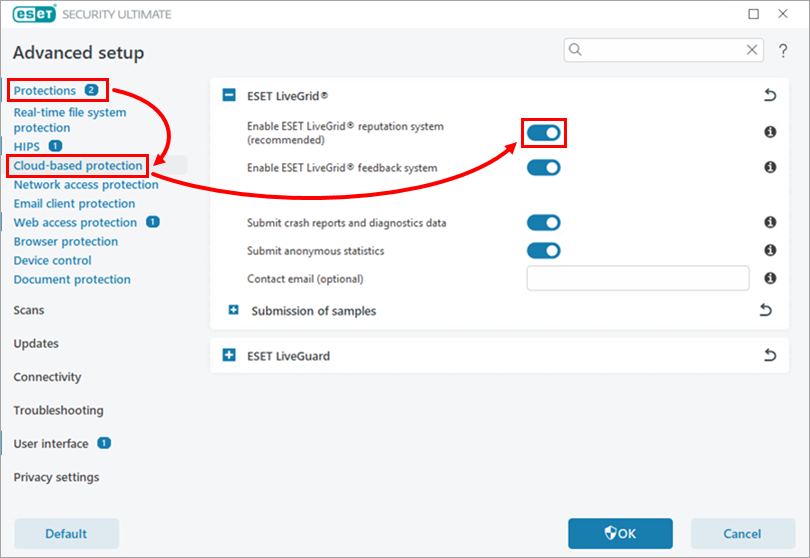810x558 pixels.
Task: Clear the search field with the X icon
Action: (x=752, y=50)
